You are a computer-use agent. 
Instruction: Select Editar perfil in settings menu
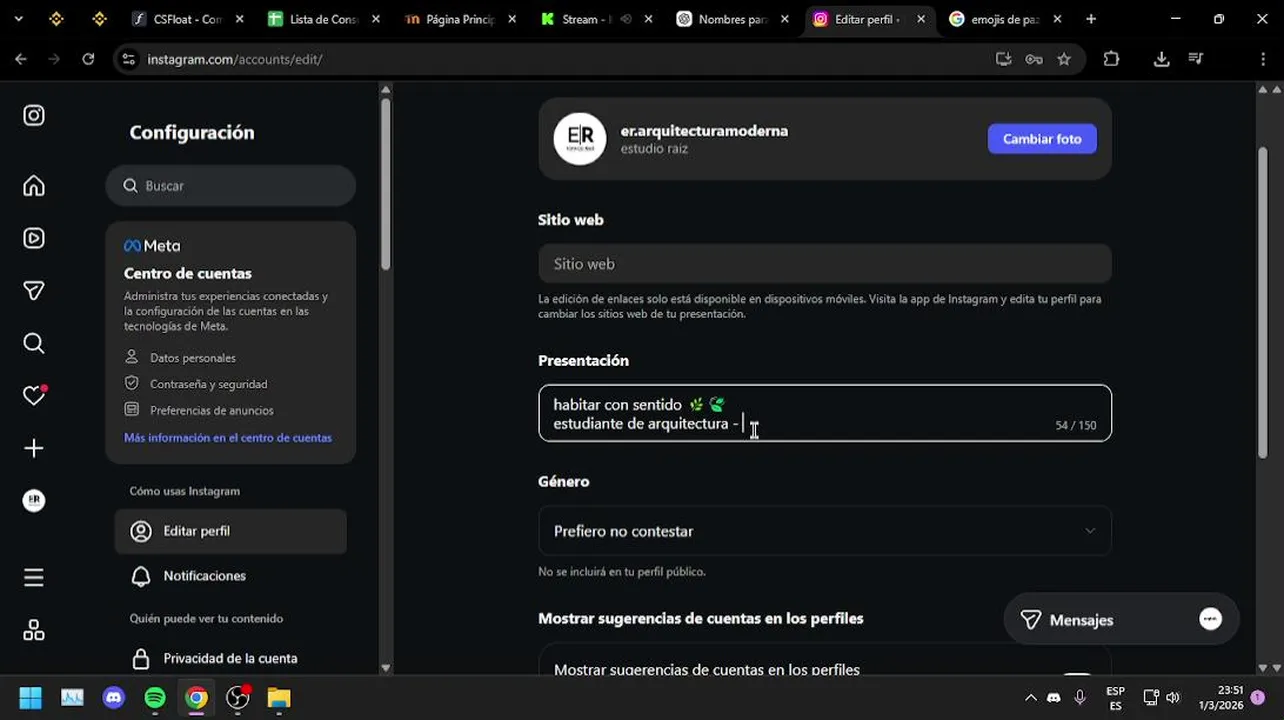231,531
